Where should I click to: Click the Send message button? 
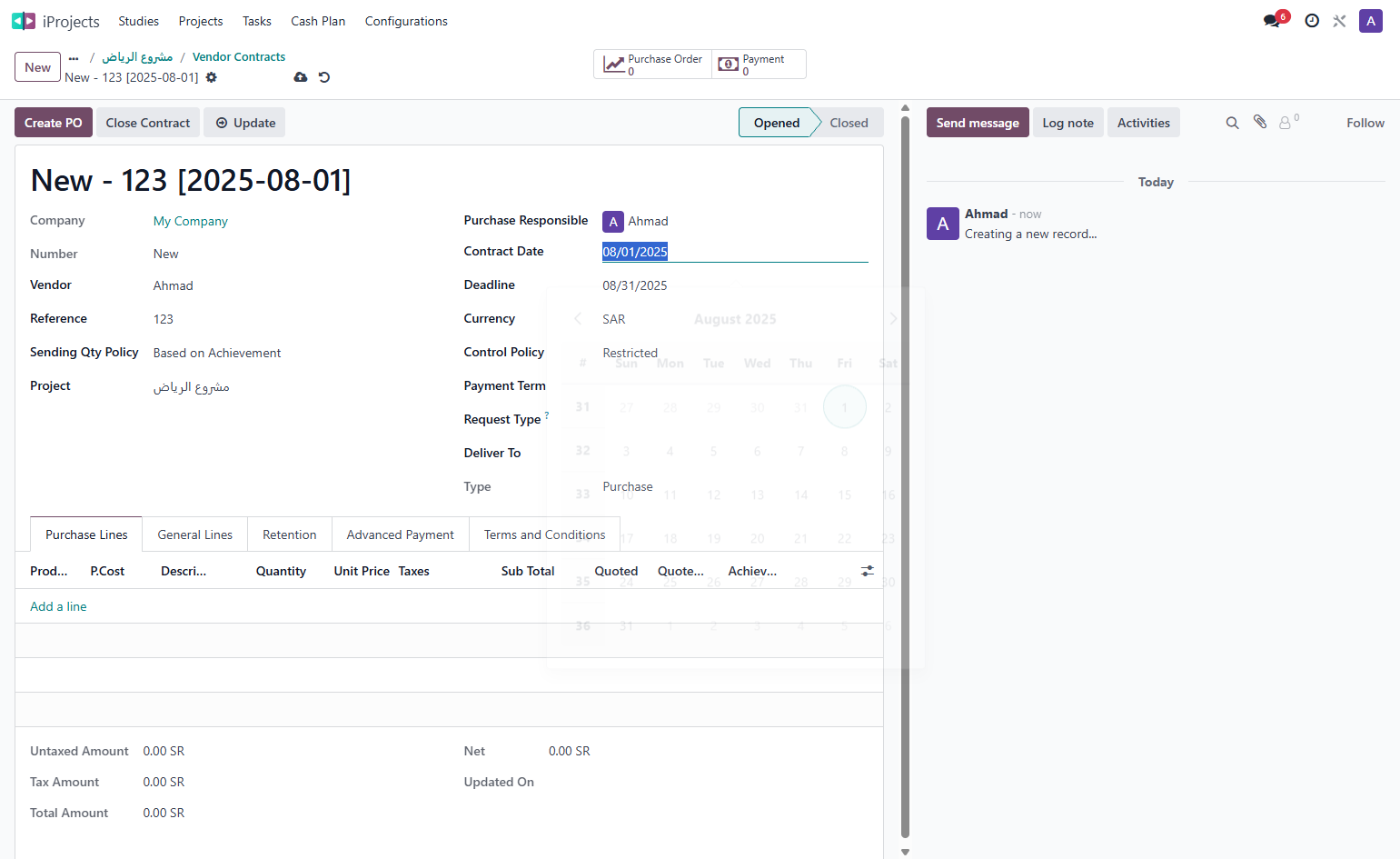[978, 123]
